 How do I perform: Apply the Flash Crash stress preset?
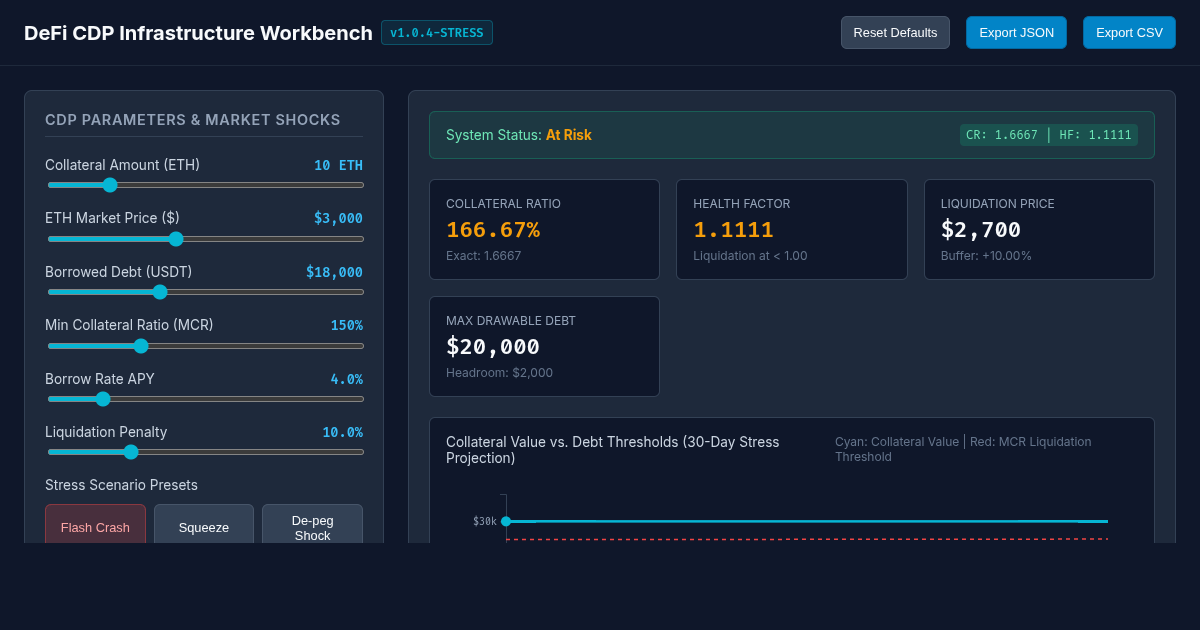click(x=95, y=525)
